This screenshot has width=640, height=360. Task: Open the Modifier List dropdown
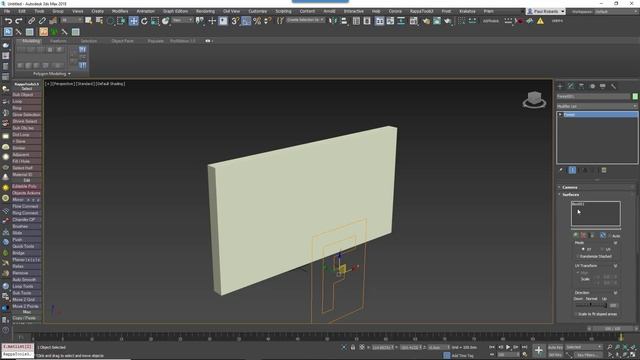597,106
